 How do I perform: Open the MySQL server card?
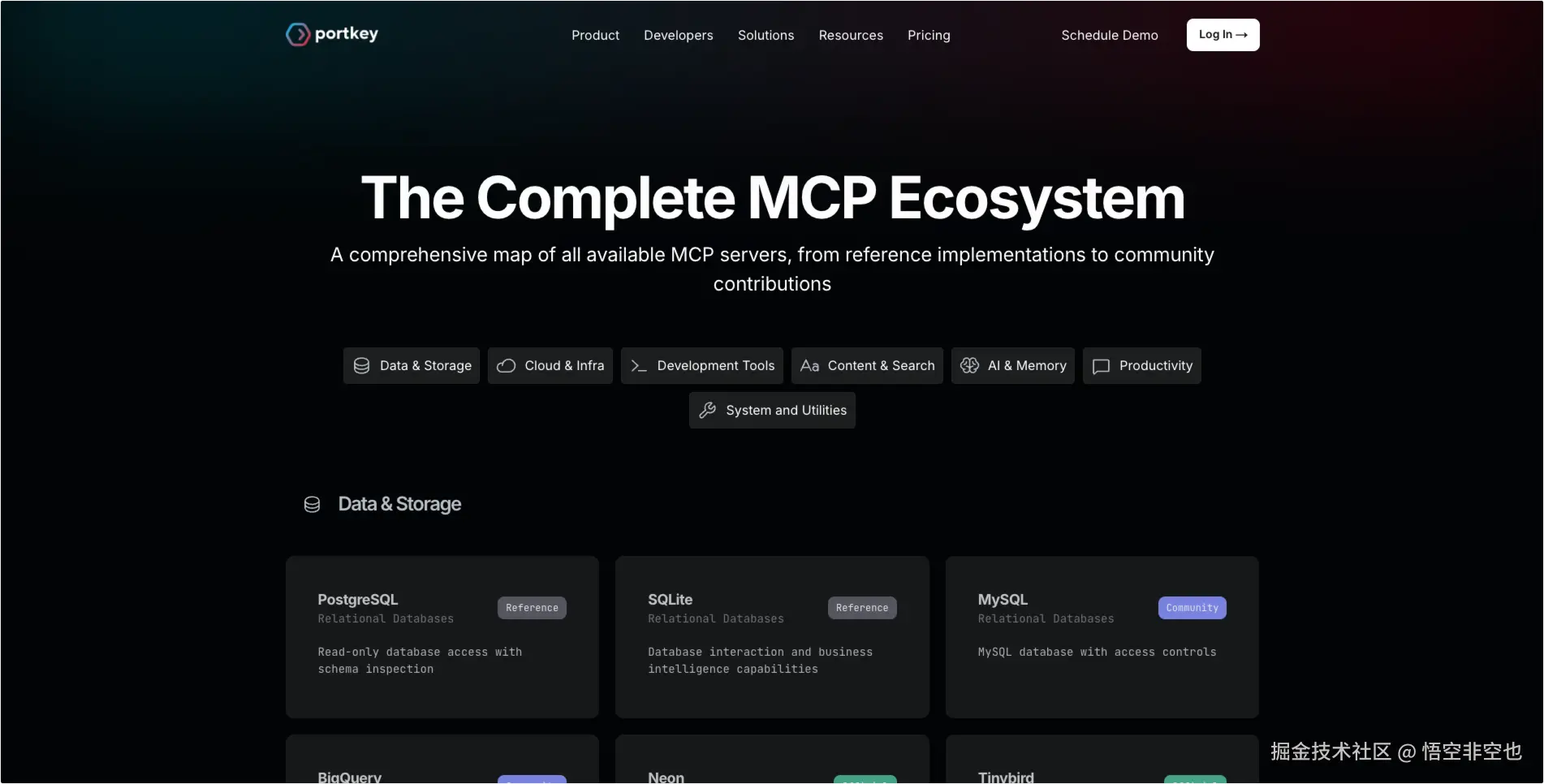1102,637
